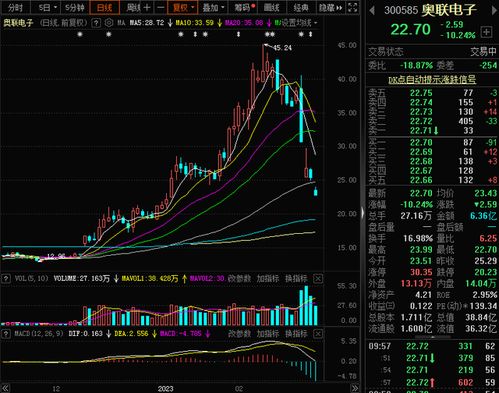Open the DK点自动提示涨跌信号 link

click(432, 80)
